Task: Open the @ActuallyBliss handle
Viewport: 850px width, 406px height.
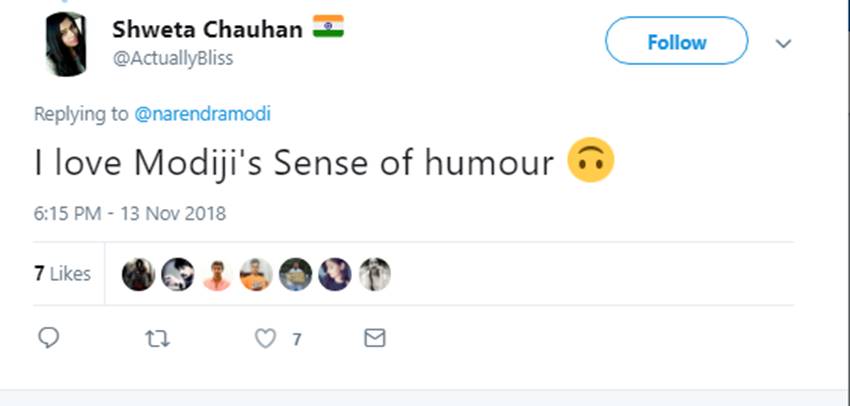Action: pos(172,58)
